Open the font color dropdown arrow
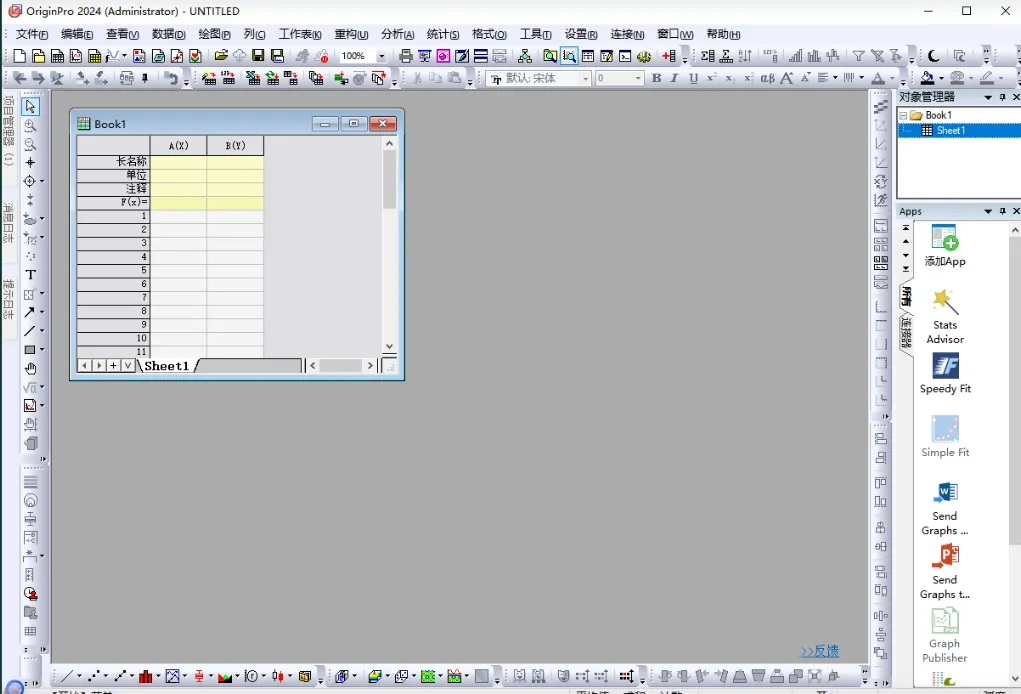The height and width of the screenshot is (694, 1021). point(892,78)
